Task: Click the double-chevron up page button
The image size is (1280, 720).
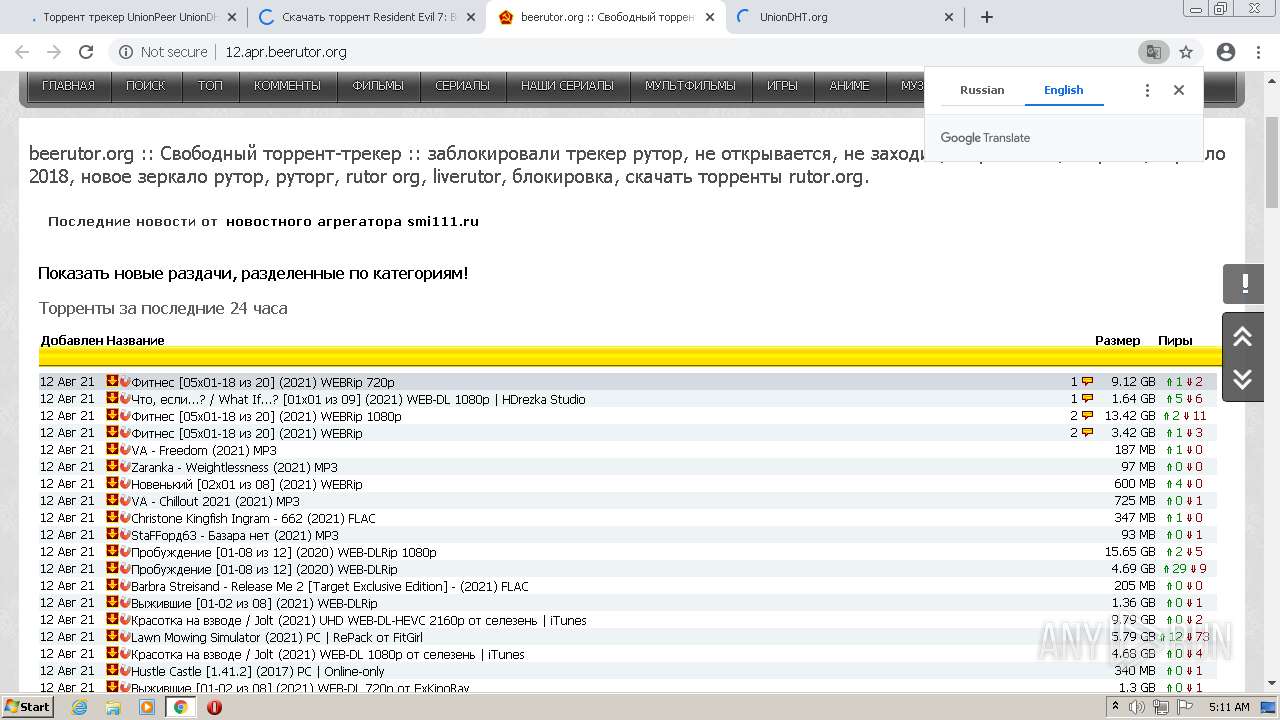Action: click(1243, 336)
